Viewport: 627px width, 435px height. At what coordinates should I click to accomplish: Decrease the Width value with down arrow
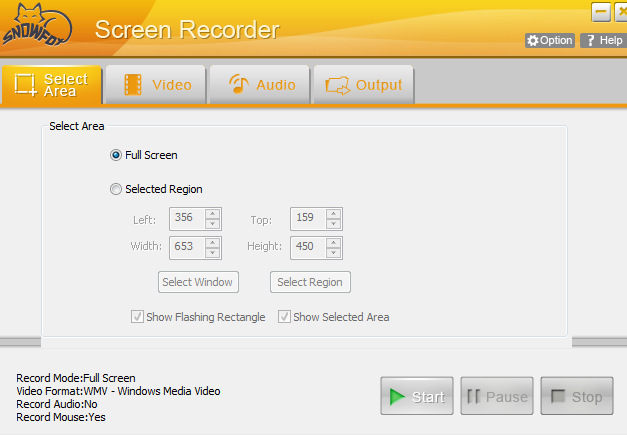[x=213, y=253]
